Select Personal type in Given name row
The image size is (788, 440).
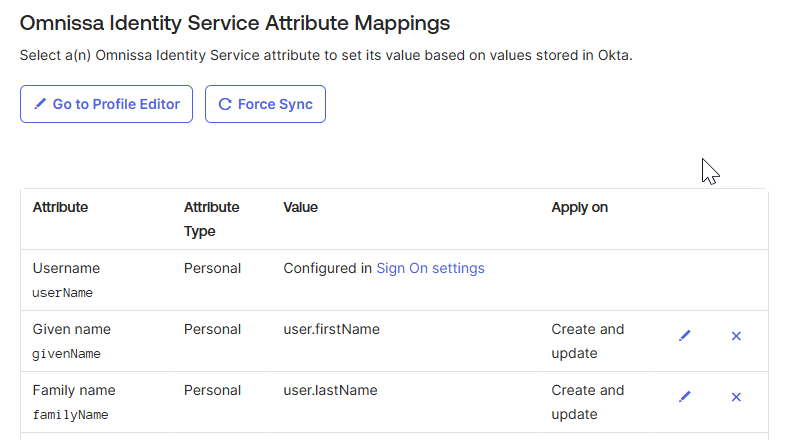[x=213, y=329]
